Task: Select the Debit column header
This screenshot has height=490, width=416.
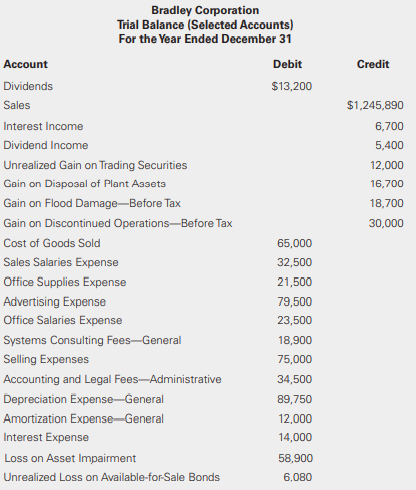Action: coord(287,64)
